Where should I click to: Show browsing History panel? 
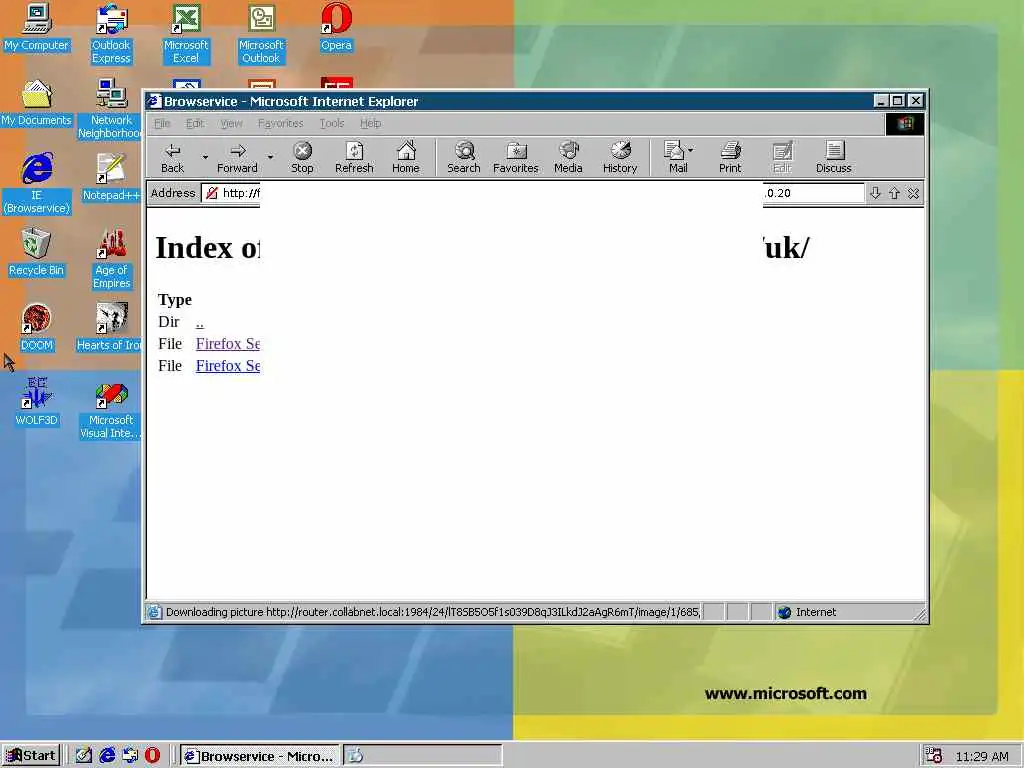[x=620, y=158]
